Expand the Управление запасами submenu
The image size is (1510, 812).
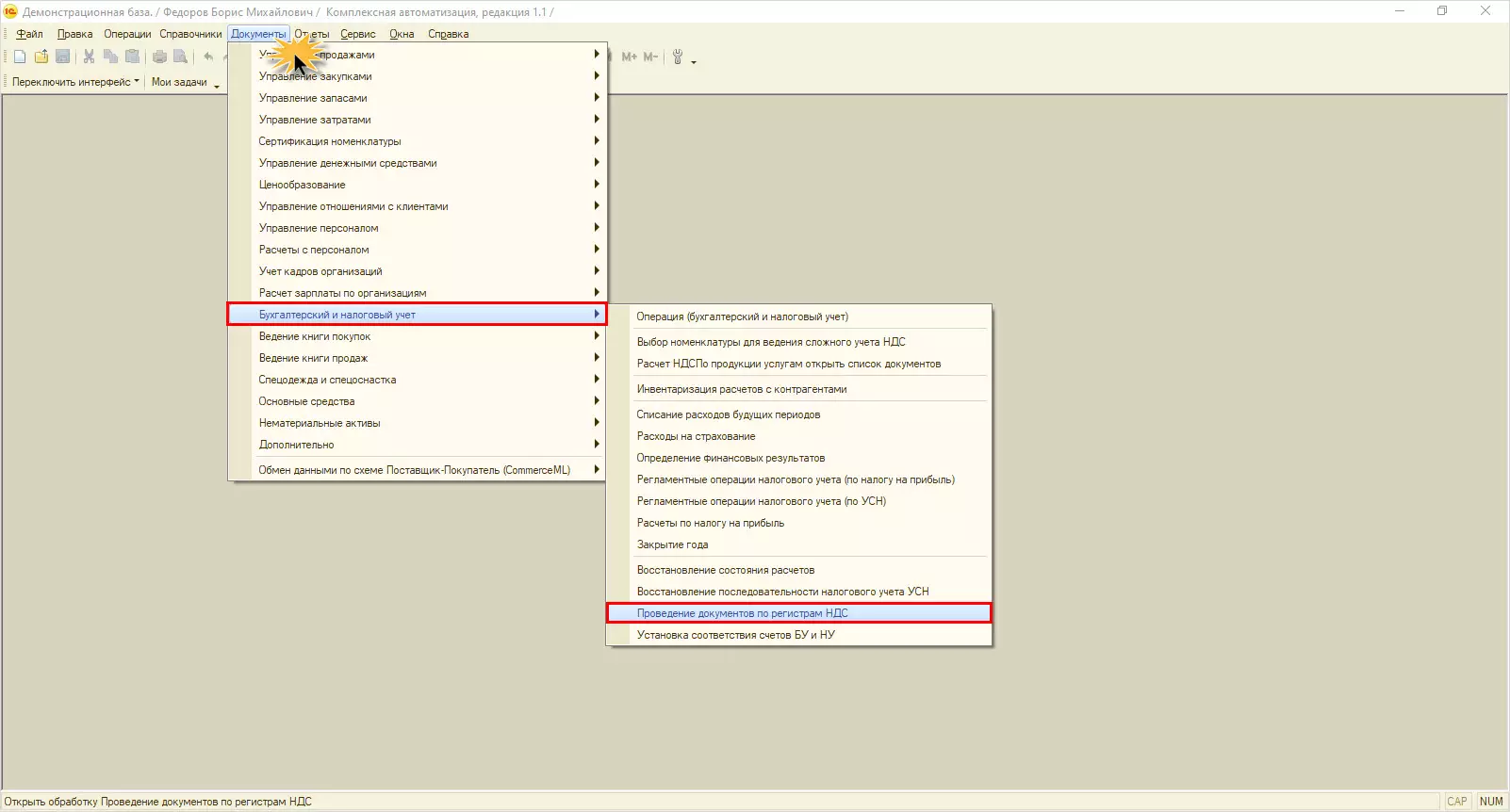pos(418,98)
